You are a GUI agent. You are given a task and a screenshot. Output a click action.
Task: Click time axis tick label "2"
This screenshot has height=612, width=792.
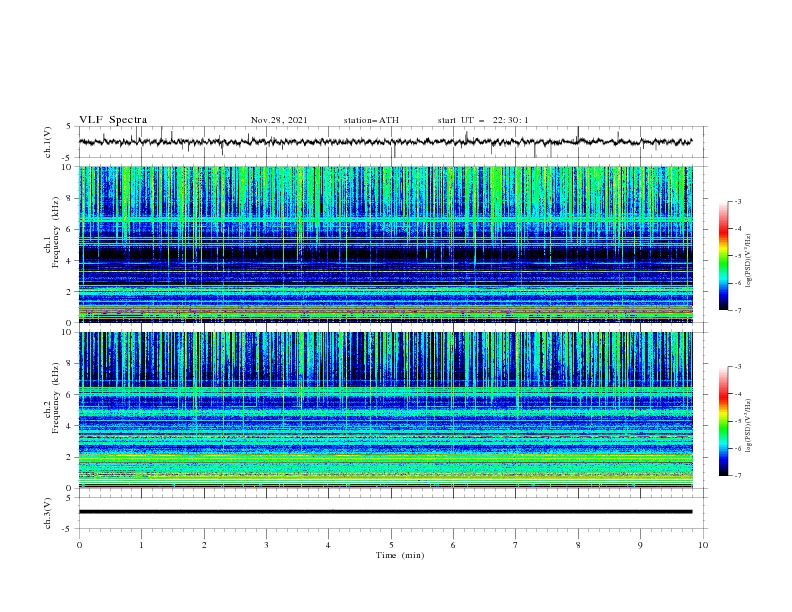204,545
